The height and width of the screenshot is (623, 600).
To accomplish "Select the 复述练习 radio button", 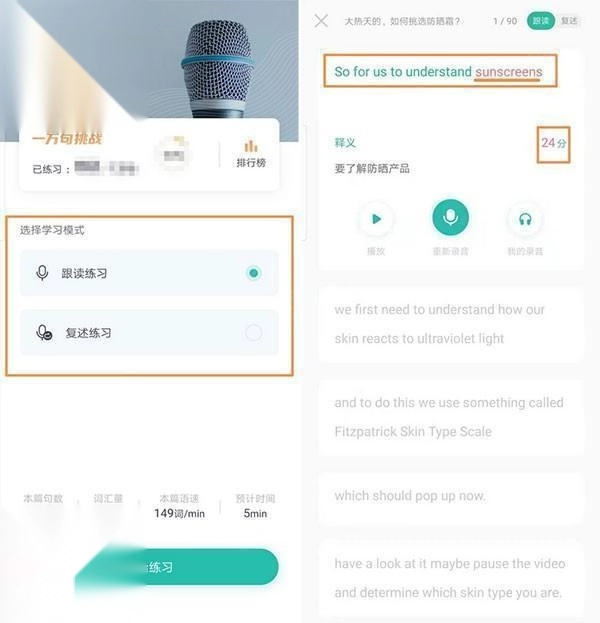I will coord(254,333).
